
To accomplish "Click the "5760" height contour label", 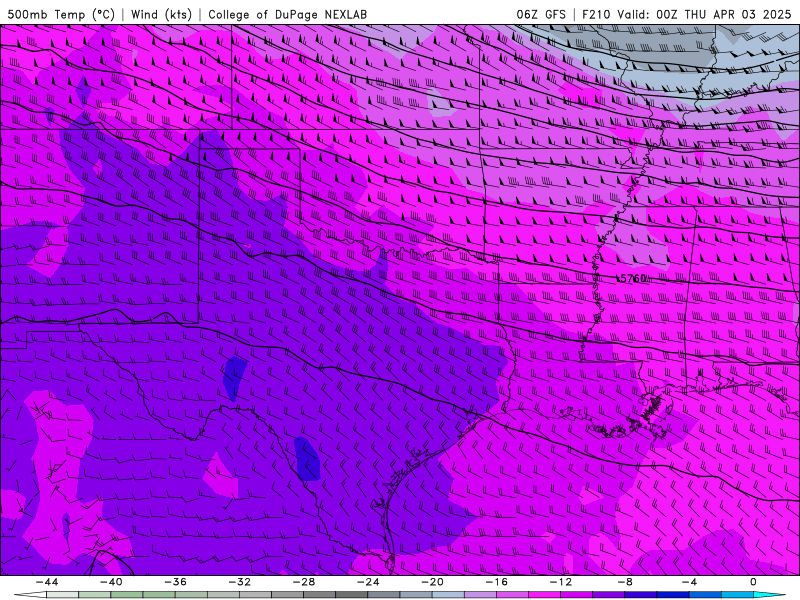I will point(634,279).
